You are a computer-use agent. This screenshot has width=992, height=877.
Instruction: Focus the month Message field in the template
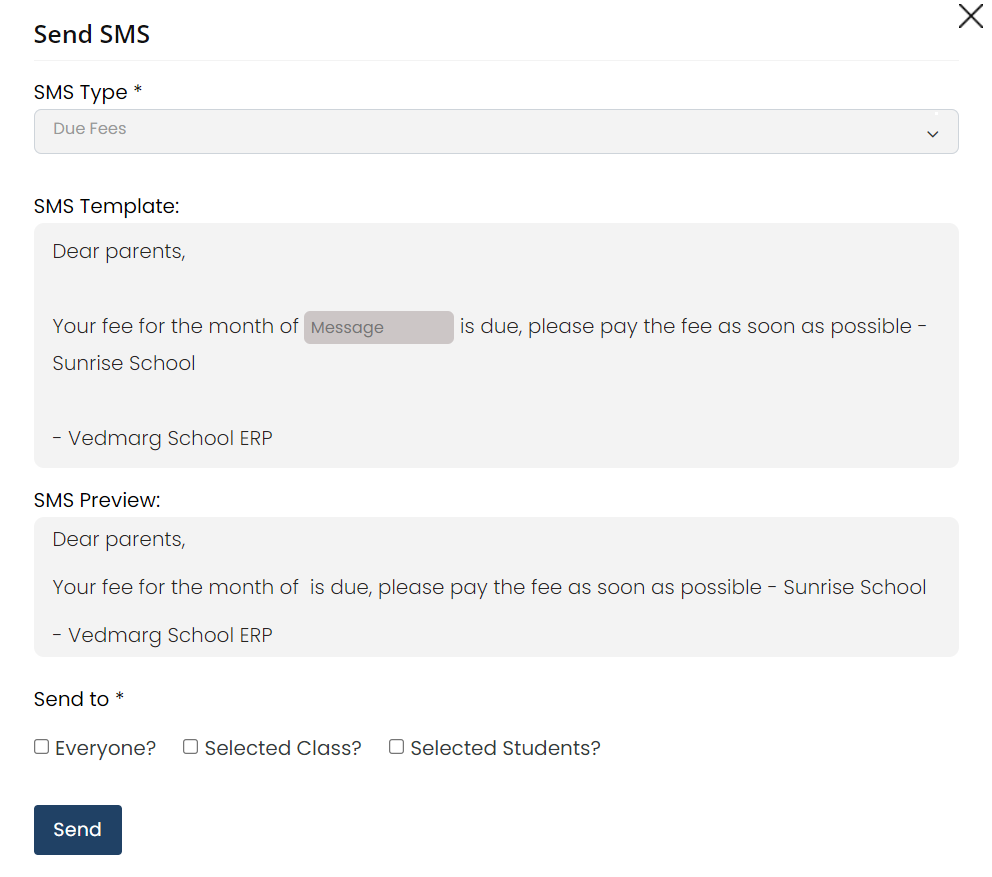(x=378, y=327)
